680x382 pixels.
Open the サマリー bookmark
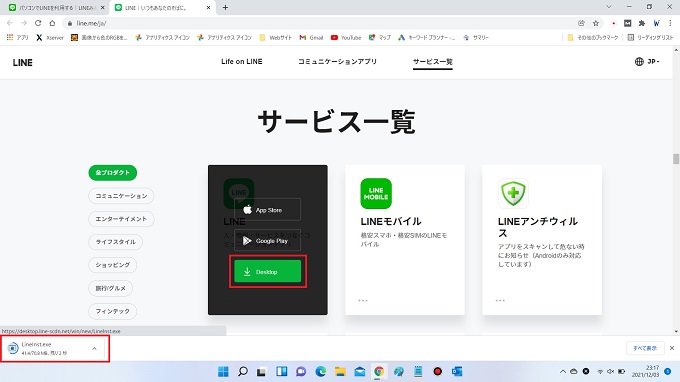(x=476, y=38)
